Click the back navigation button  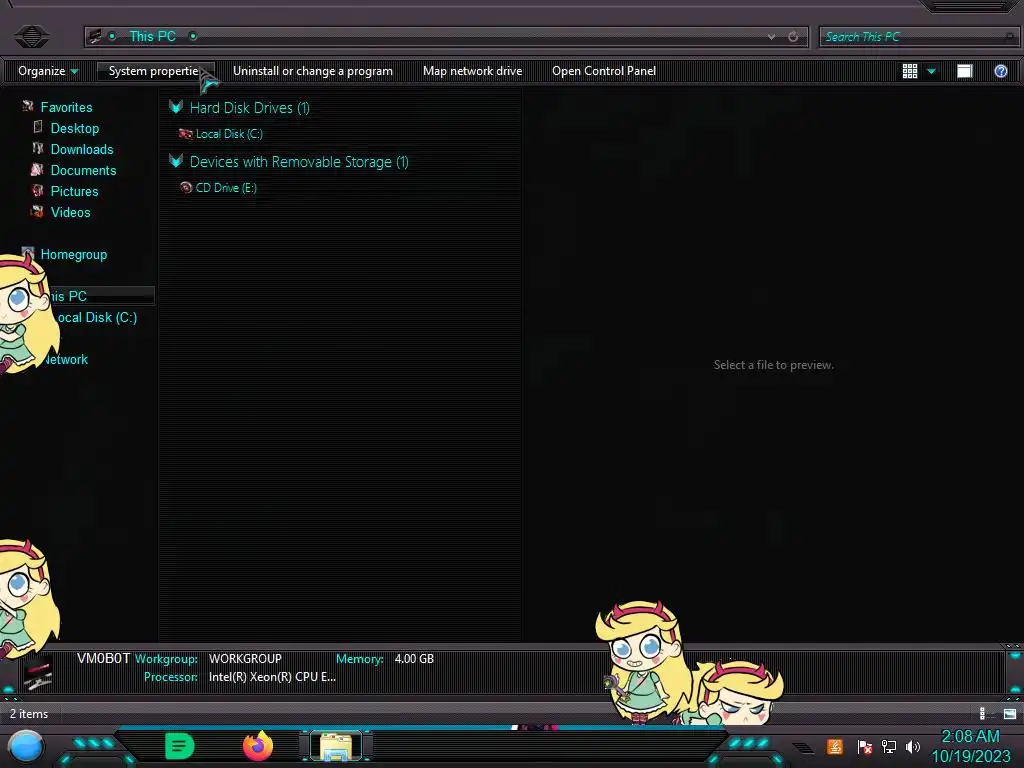(31, 36)
